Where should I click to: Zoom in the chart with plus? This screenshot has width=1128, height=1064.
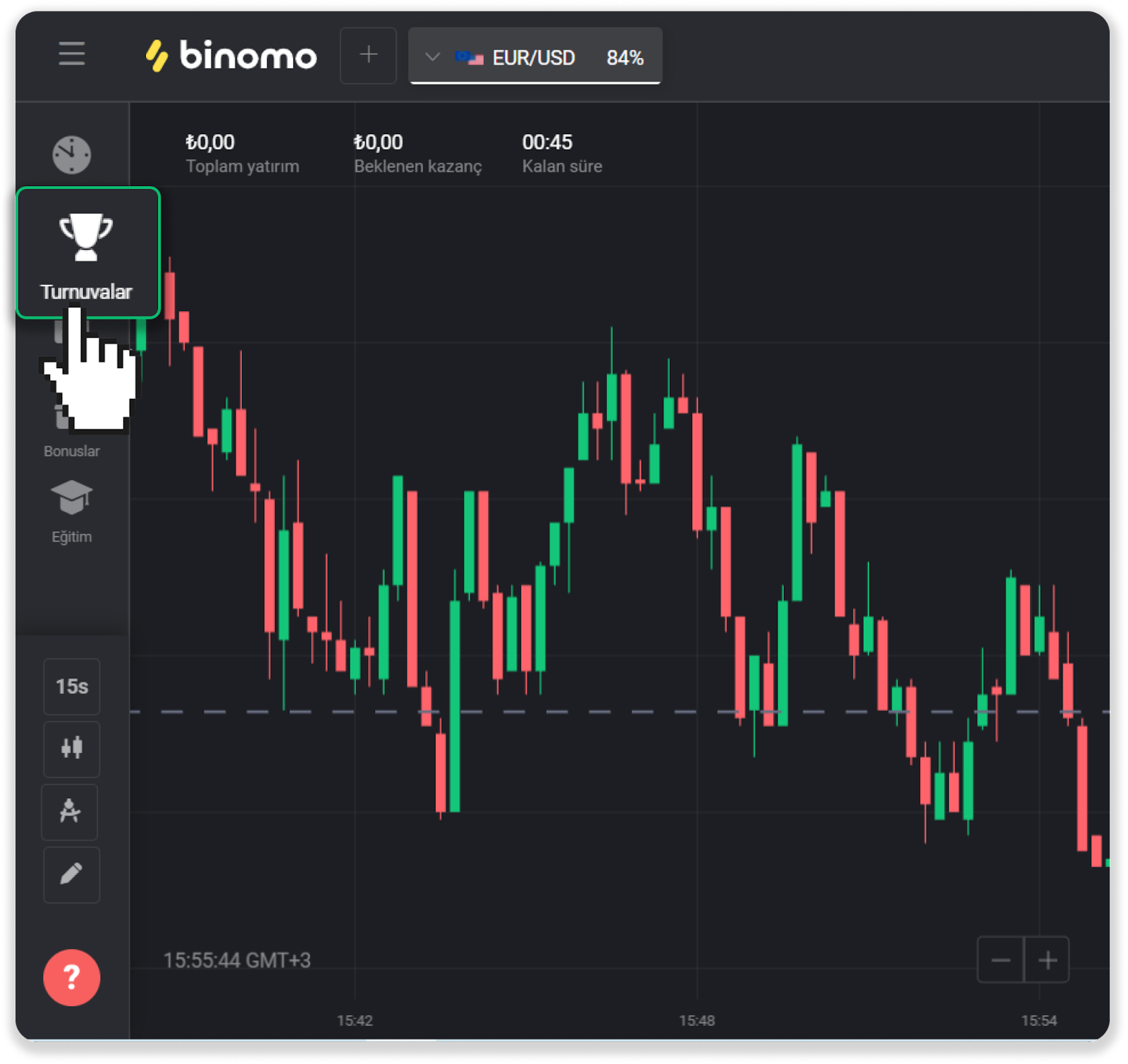(1047, 960)
